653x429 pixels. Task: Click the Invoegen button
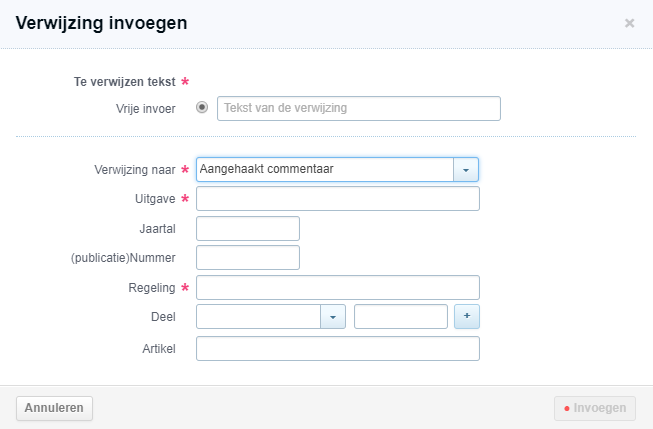click(595, 408)
